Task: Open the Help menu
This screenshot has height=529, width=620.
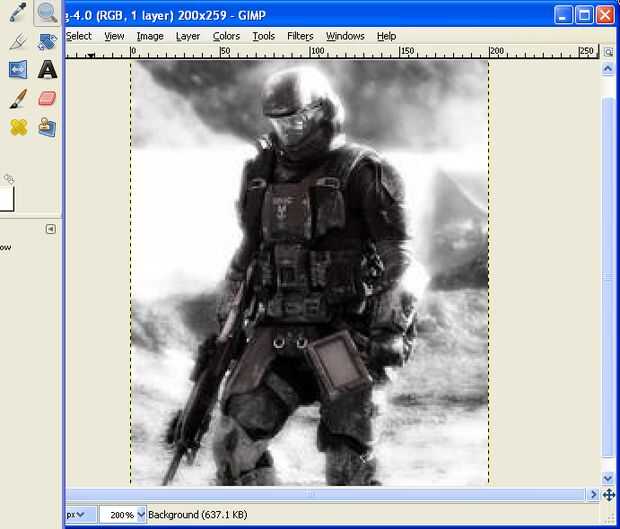Action: point(386,36)
